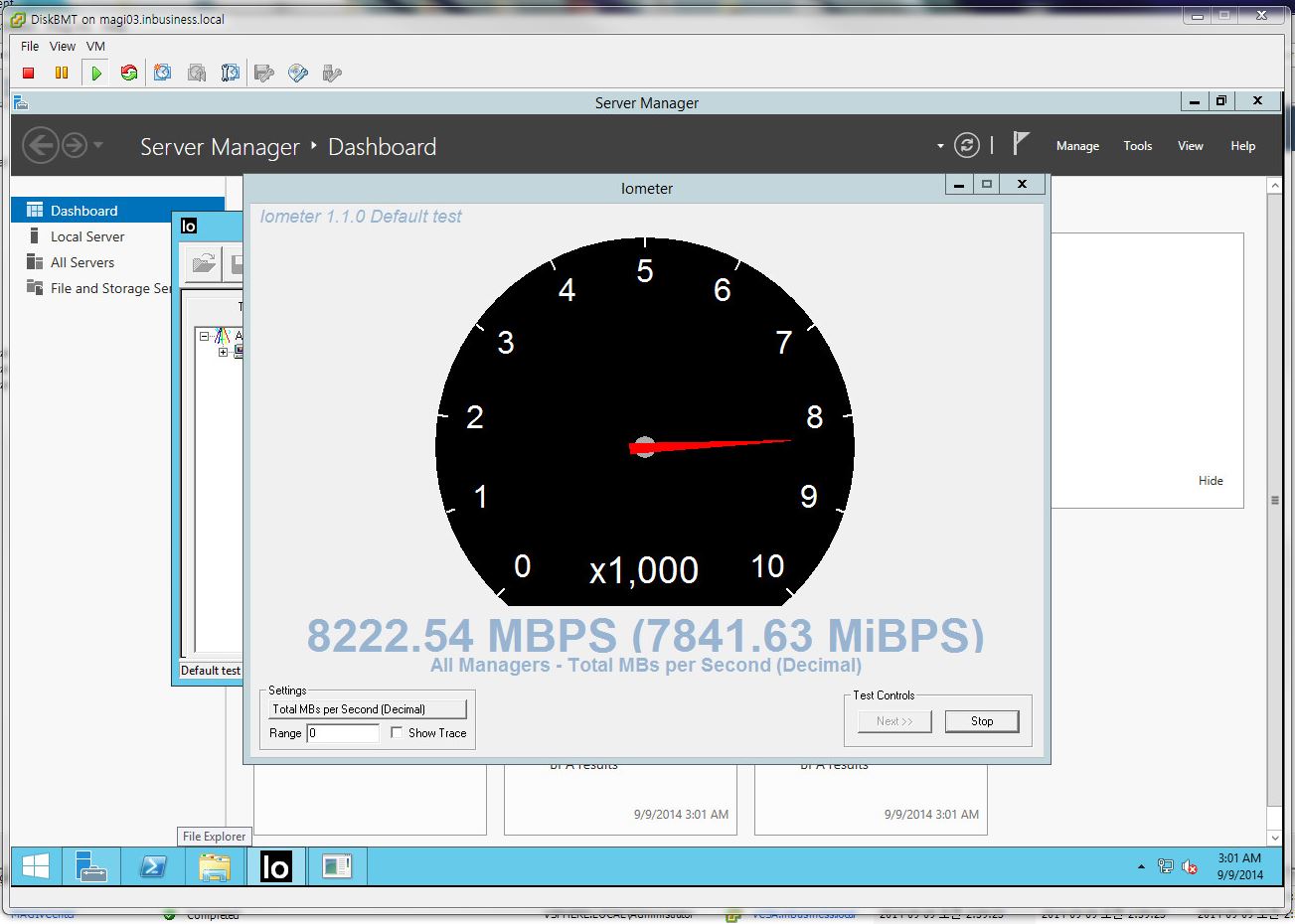Launch PowerShell from the taskbar

pyautogui.click(x=153, y=866)
